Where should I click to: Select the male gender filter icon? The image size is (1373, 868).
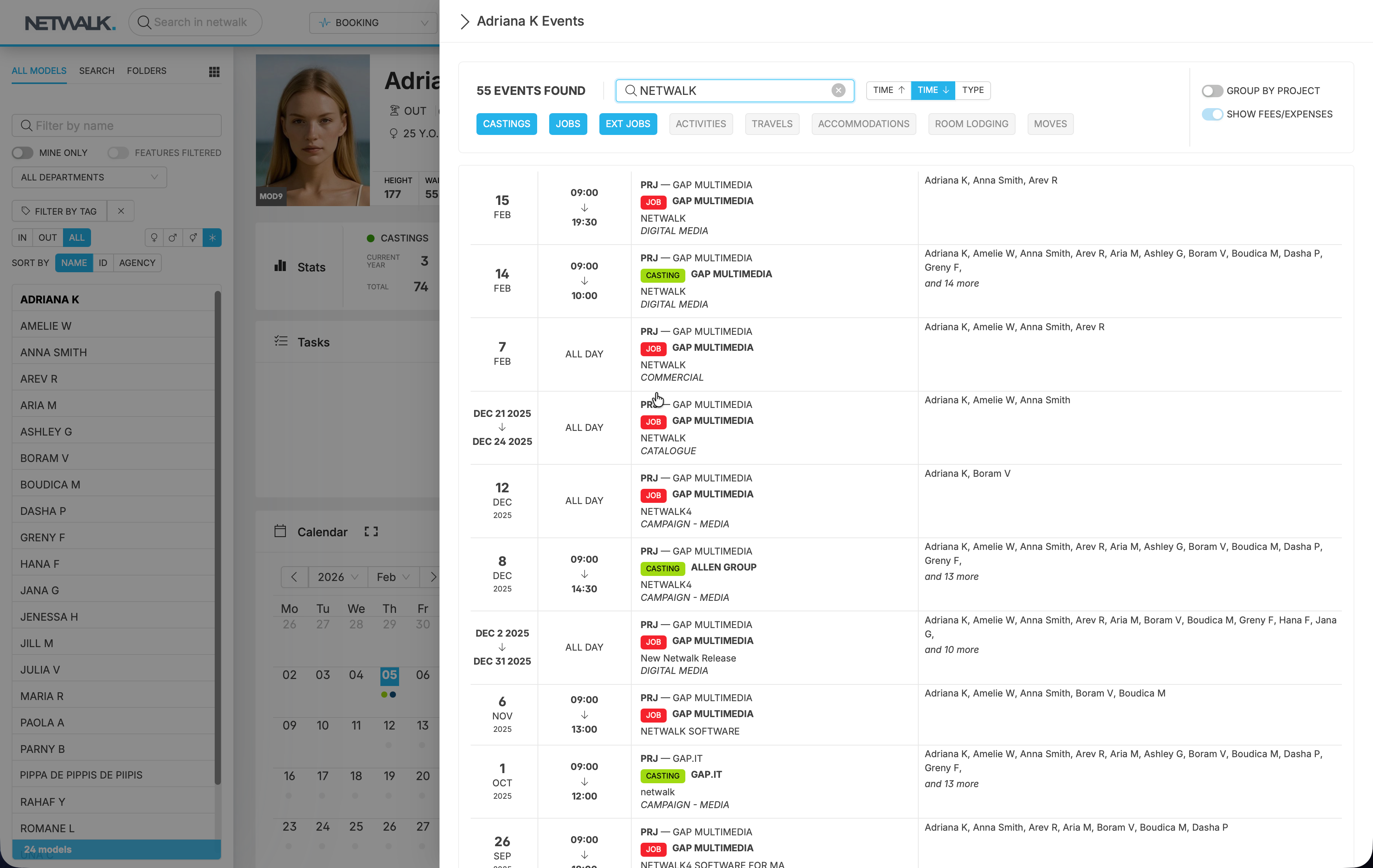pyautogui.click(x=173, y=238)
